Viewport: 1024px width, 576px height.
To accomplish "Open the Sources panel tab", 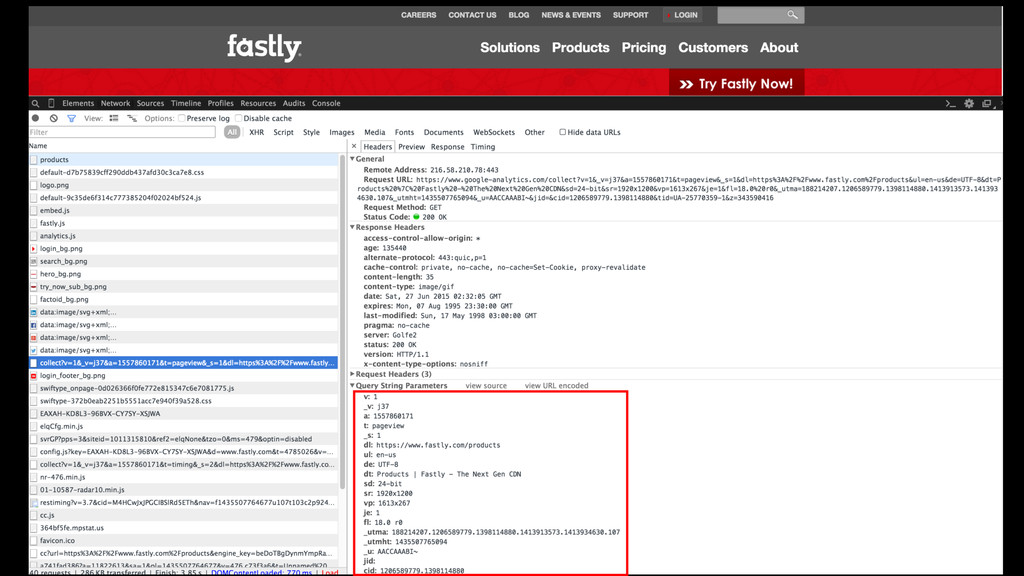I will tap(150, 103).
